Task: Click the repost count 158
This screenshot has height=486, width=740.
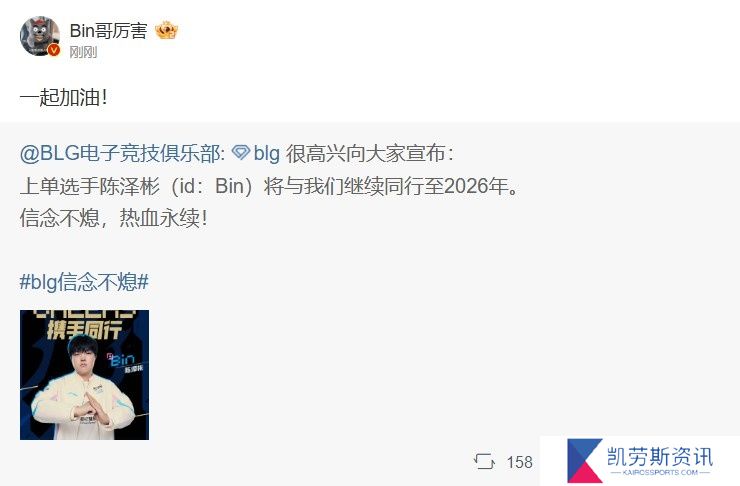Action: 520,462
